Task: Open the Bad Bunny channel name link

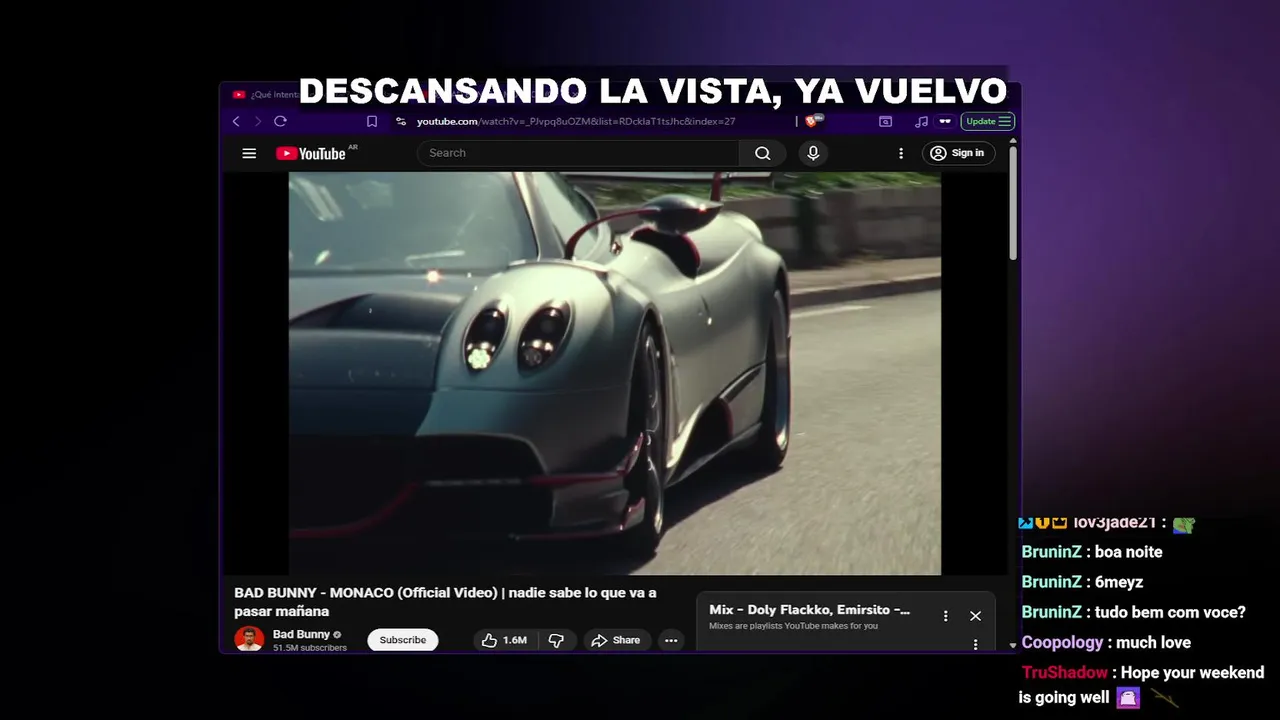Action: point(301,634)
